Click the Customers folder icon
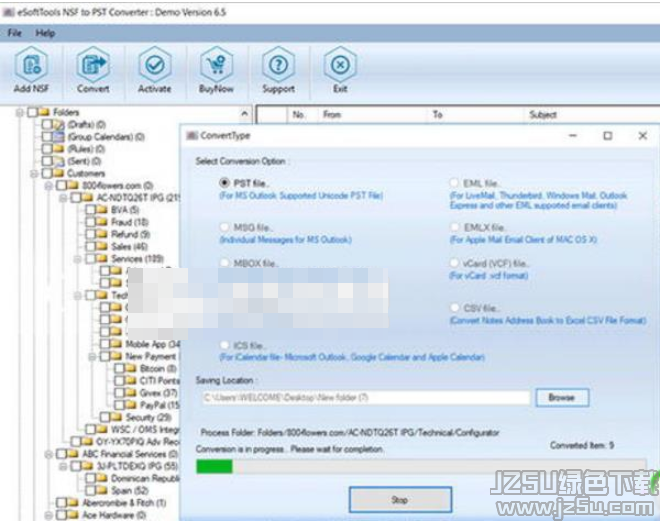This screenshot has width=660, height=521. (59, 173)
